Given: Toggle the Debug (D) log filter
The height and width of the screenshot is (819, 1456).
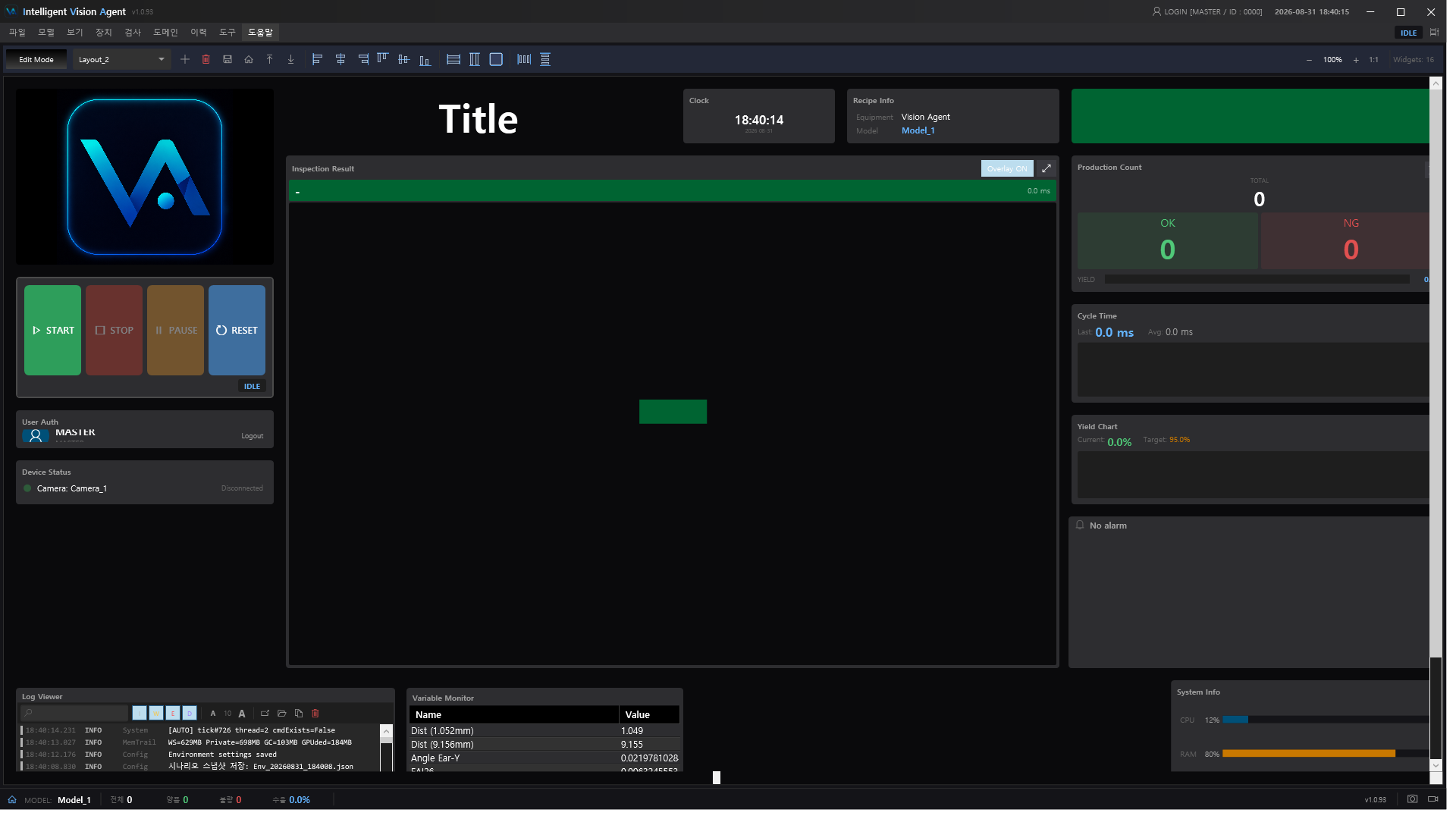Looking at the screenshot, I should pos(190,714).
